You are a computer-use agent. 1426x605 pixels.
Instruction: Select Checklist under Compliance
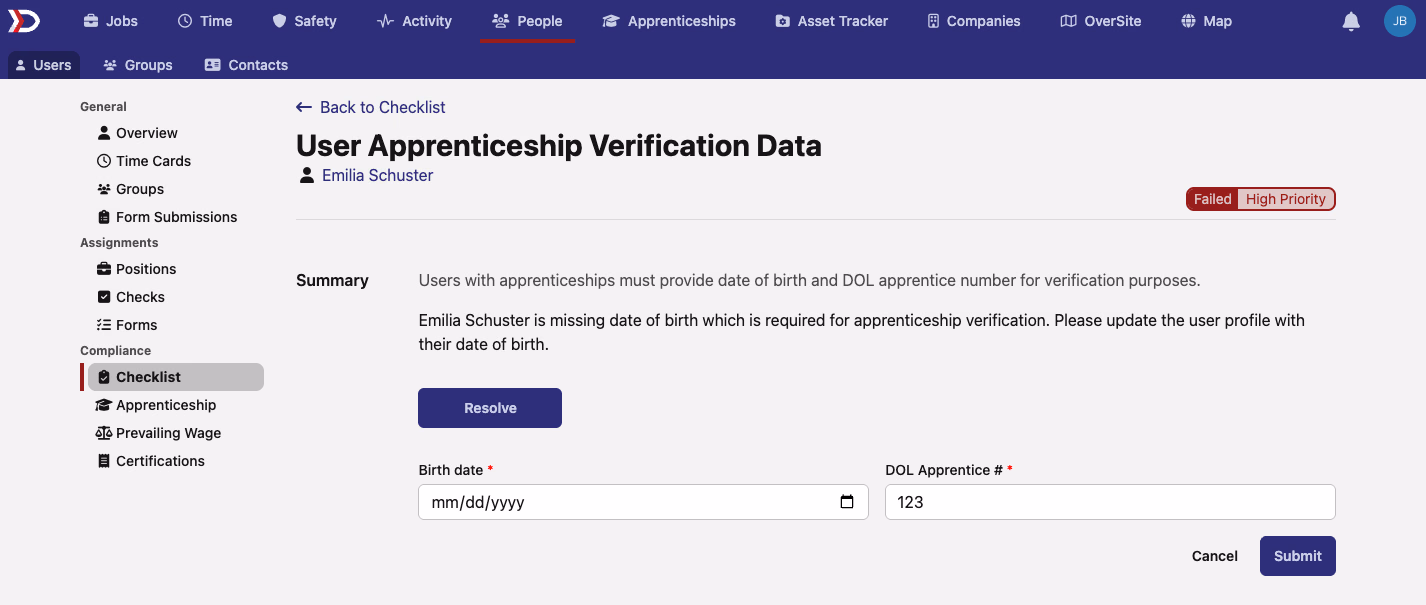pyautogui.click(x=176, y=377)
